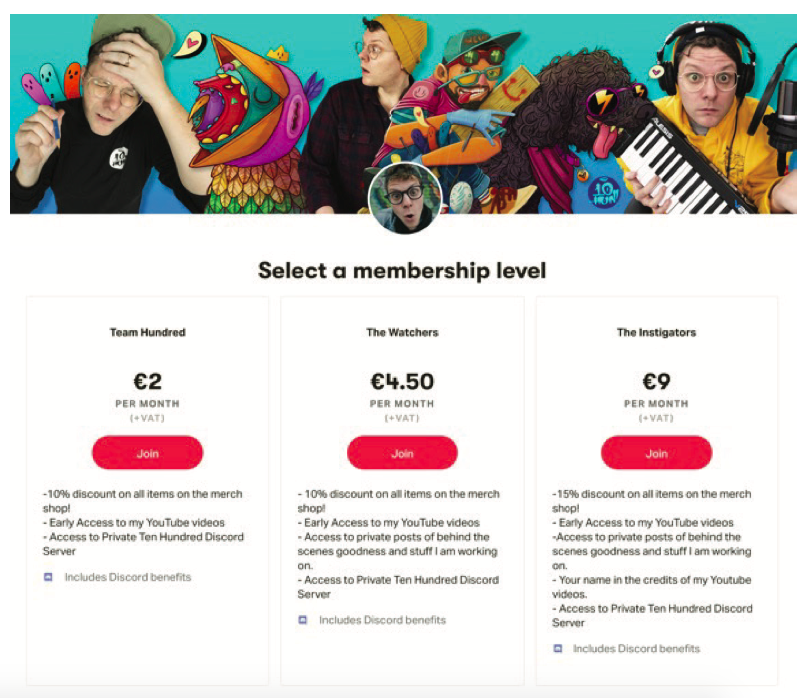Image resolution: width=798 pixels, height=698 pixels.
Task: Click the creator's round profile avatar
Action: [x=405, y=198]
